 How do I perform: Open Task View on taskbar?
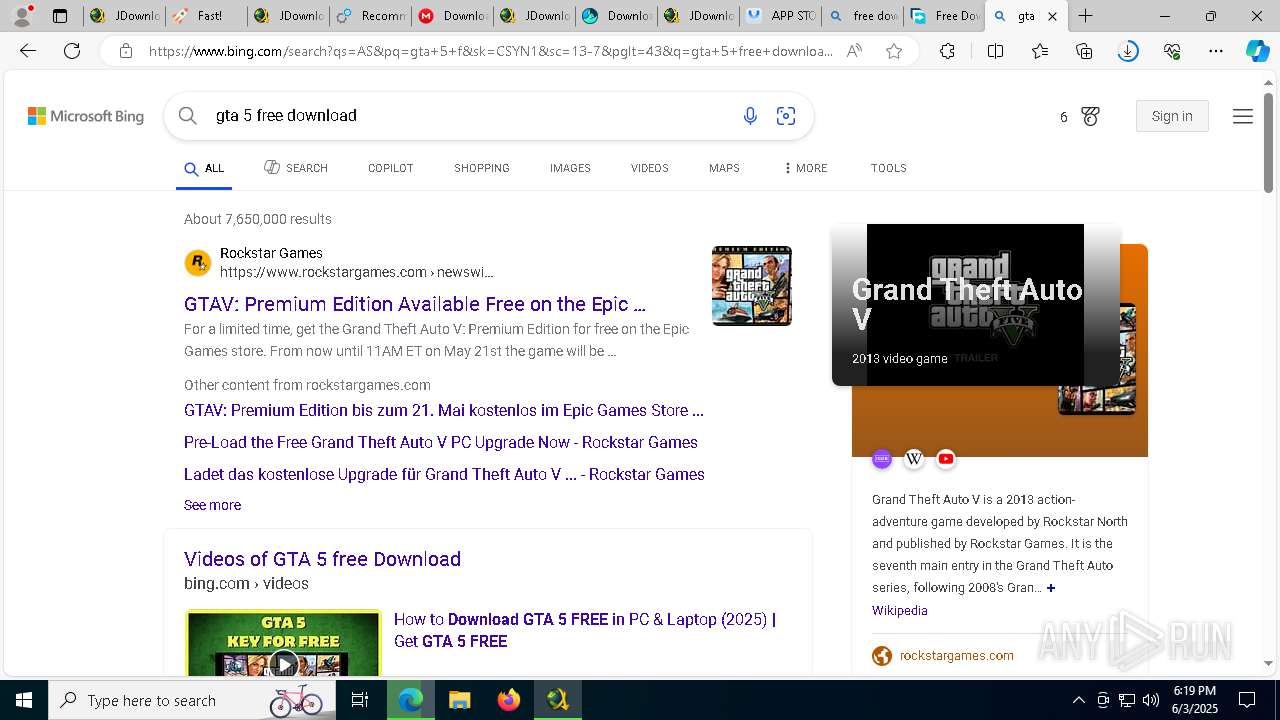[360, 700]
